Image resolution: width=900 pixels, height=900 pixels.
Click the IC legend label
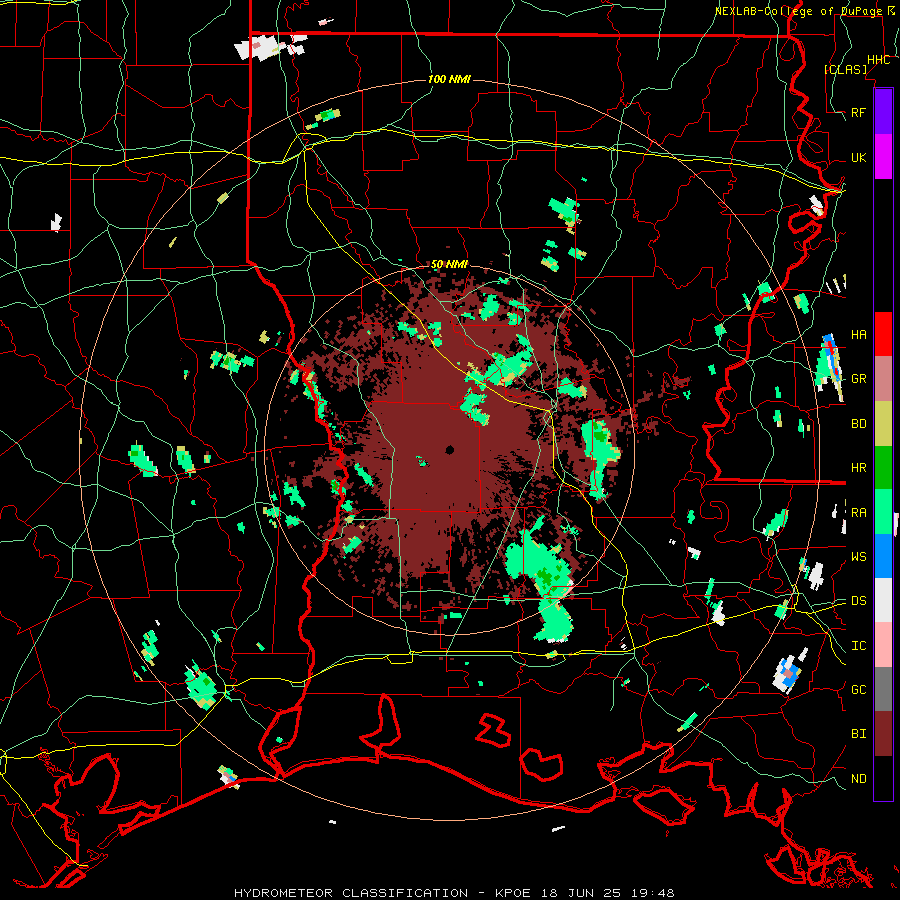(x=858, y=646)
